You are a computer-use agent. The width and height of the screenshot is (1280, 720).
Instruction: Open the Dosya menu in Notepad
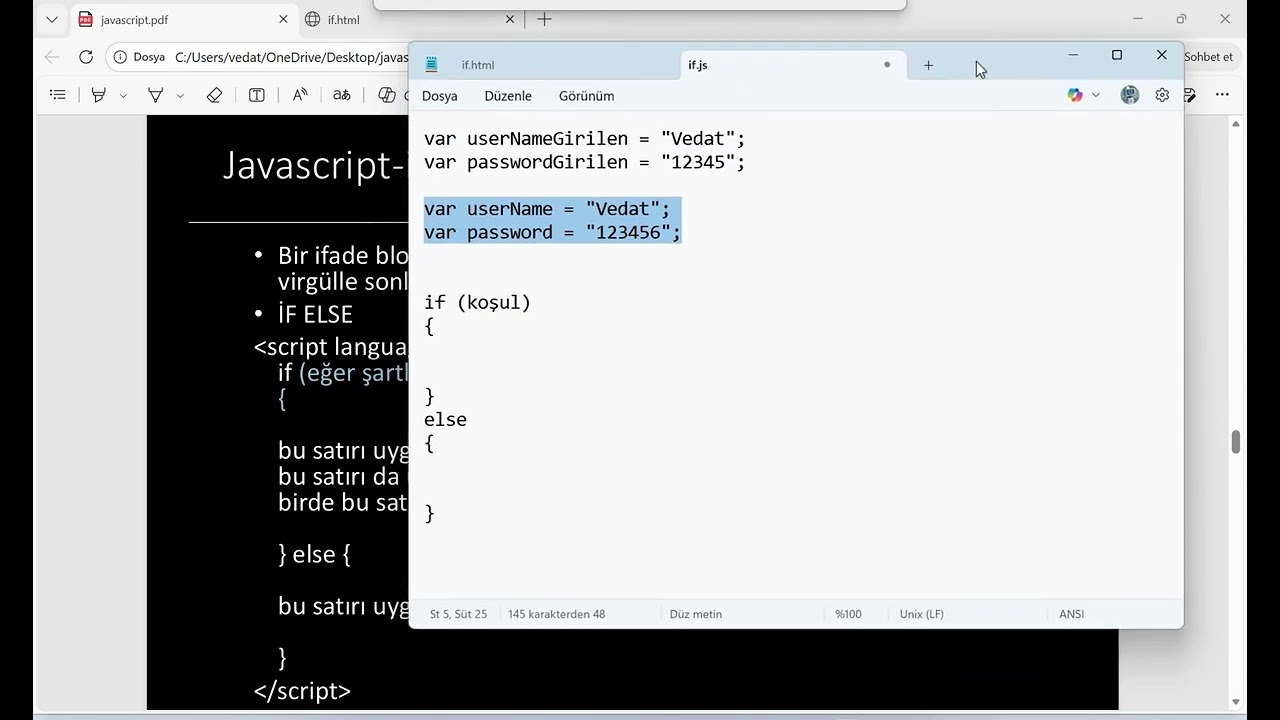coord(440,96)
